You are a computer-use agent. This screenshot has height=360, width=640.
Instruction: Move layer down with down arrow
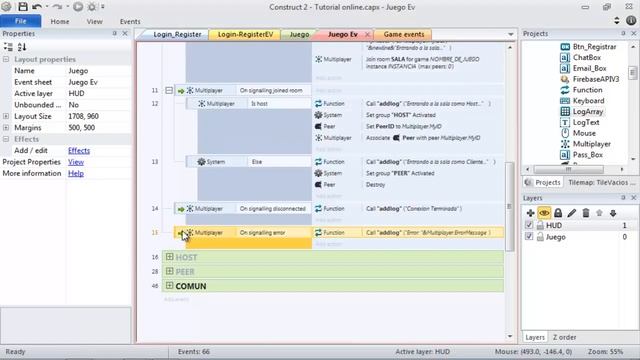pos(613,213)
